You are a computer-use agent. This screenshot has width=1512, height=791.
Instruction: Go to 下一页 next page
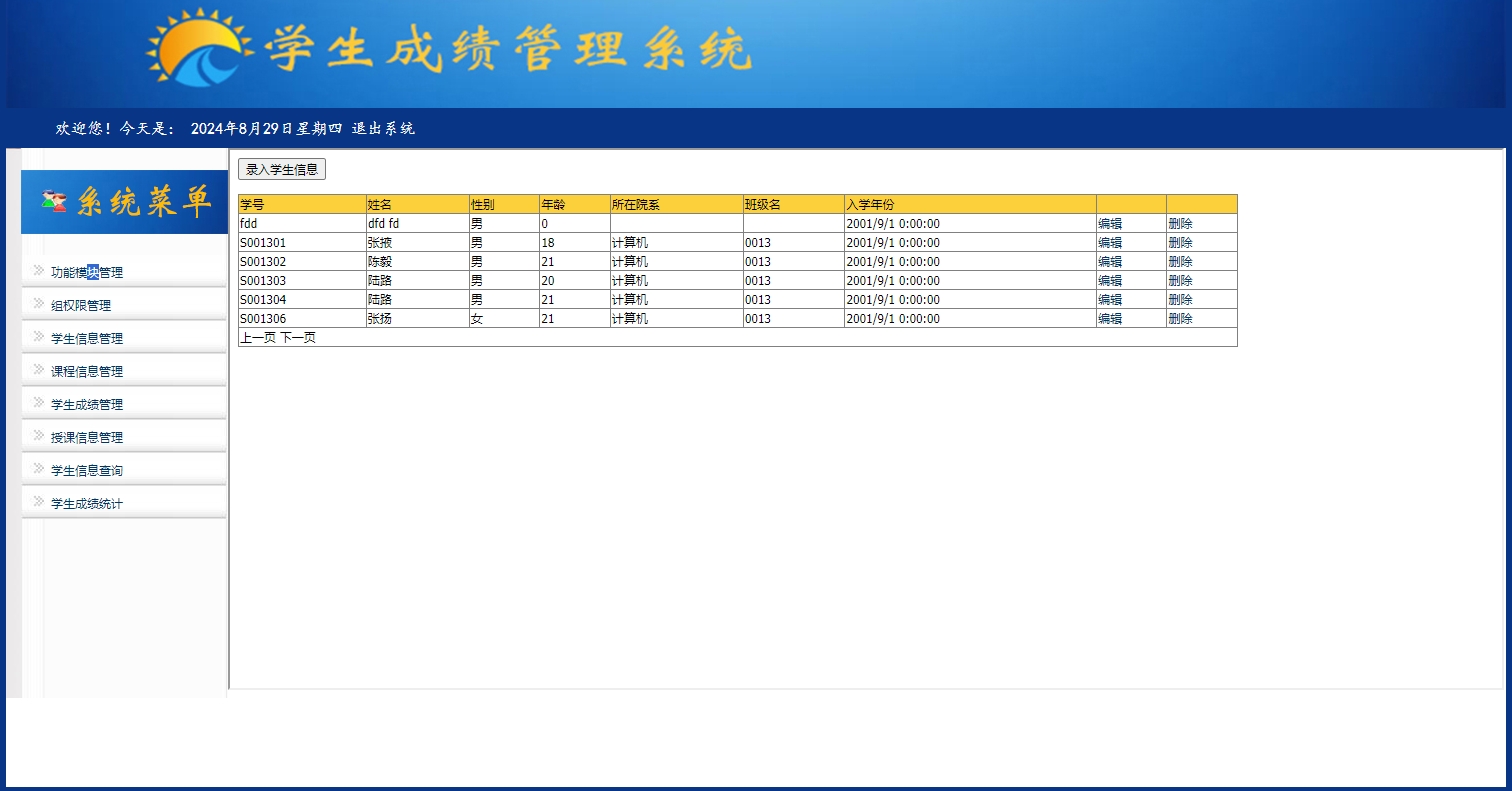point(298,337)
